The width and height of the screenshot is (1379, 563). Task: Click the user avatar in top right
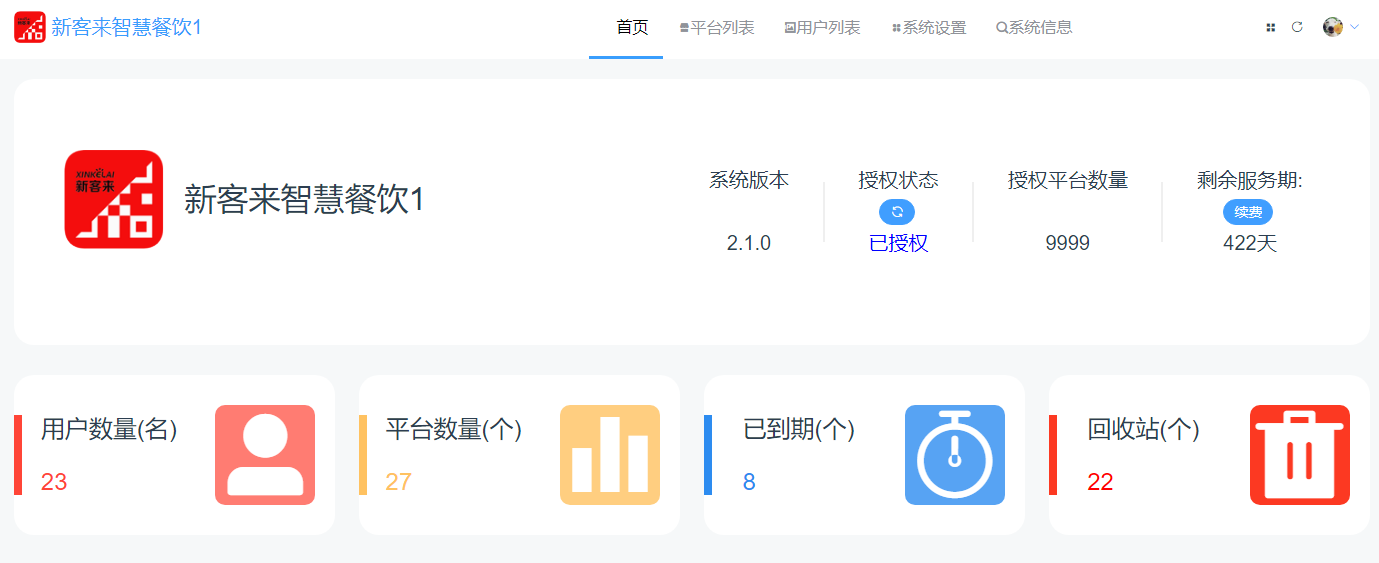pyautogui.click(x=1332, y=27)
